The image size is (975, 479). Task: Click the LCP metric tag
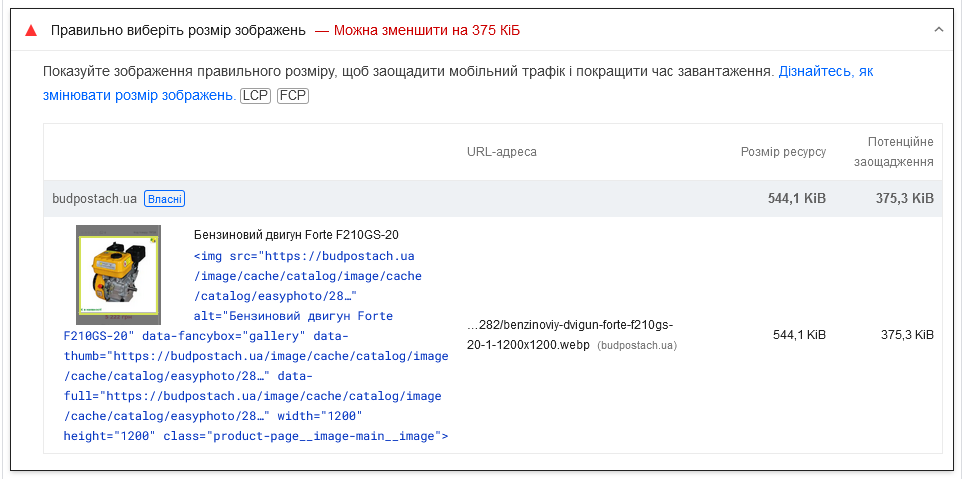(256, 96)
